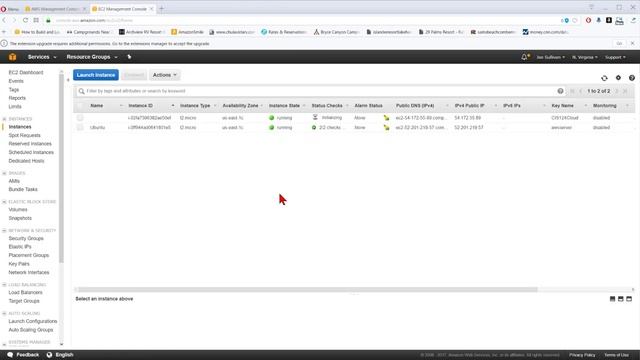Check the first unnamed instance row
640x360 pixels.
(80, 118)
